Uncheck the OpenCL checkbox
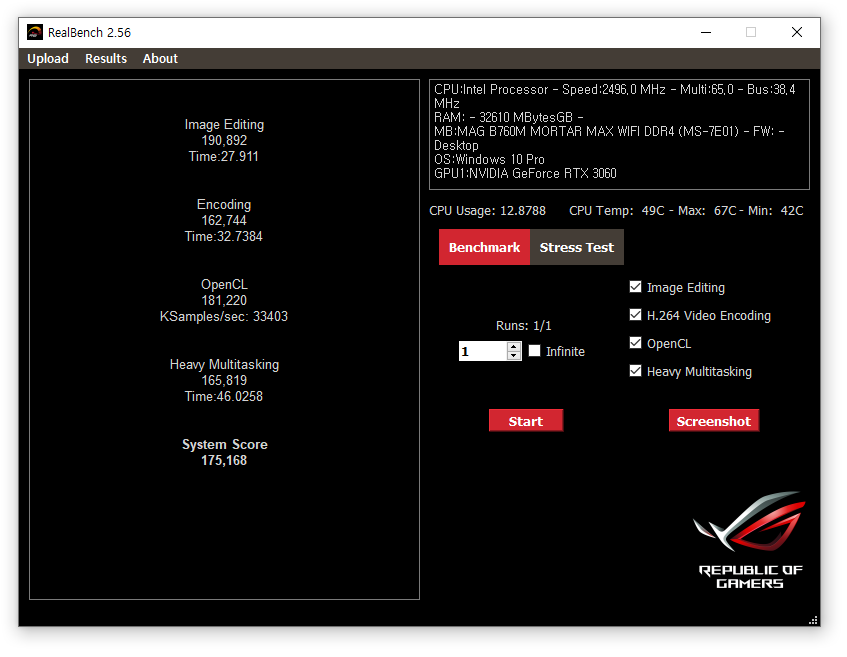847x657 pixels. click(635, 343)
